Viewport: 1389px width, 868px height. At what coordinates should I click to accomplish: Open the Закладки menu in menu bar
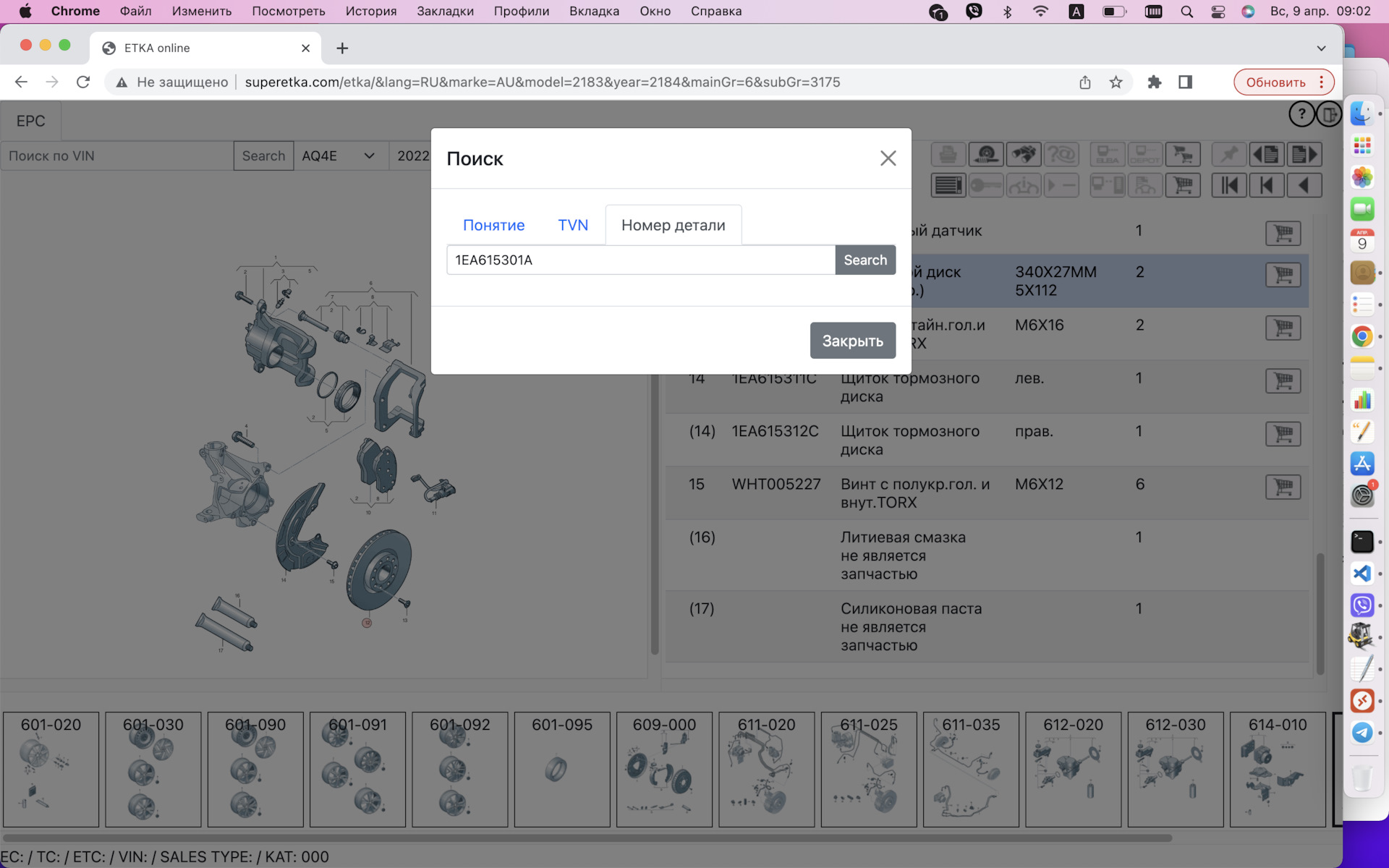445,11
